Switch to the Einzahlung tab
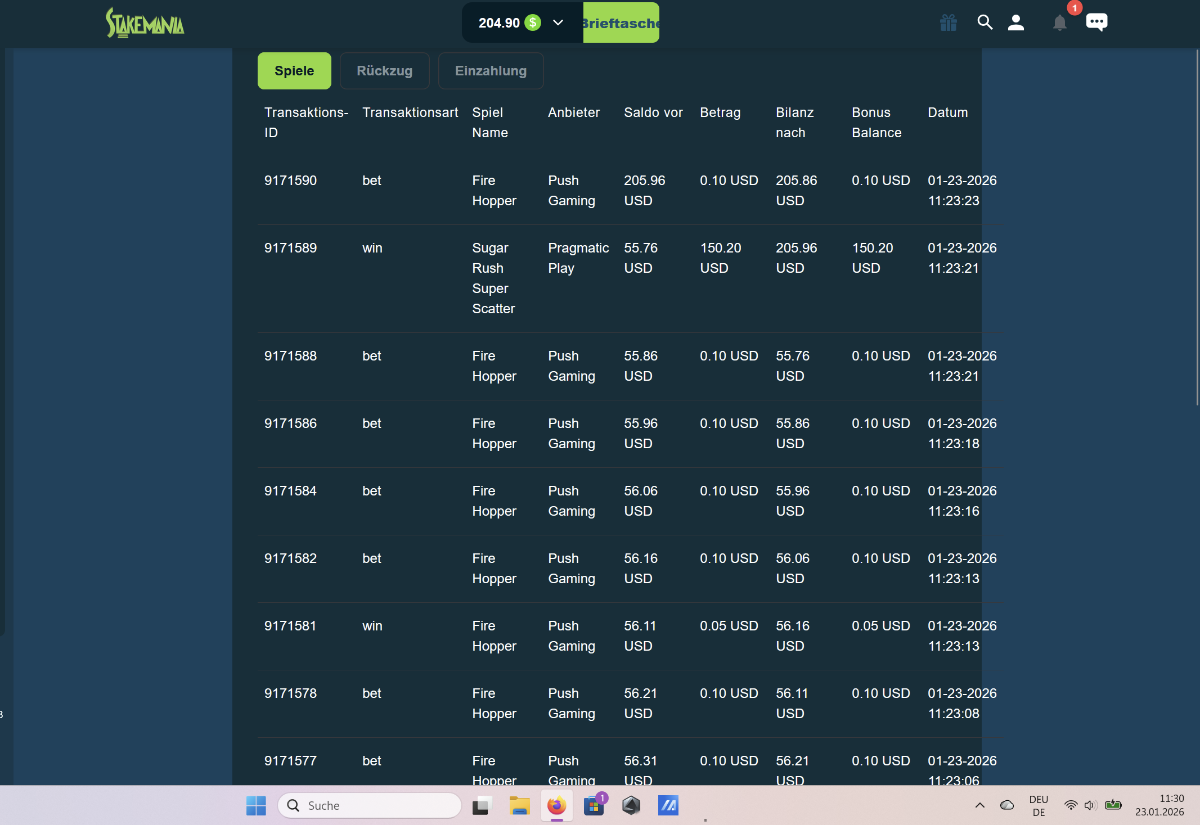Image resolution: width=1200 pixels, height=825 pixels. coord(490,71)
